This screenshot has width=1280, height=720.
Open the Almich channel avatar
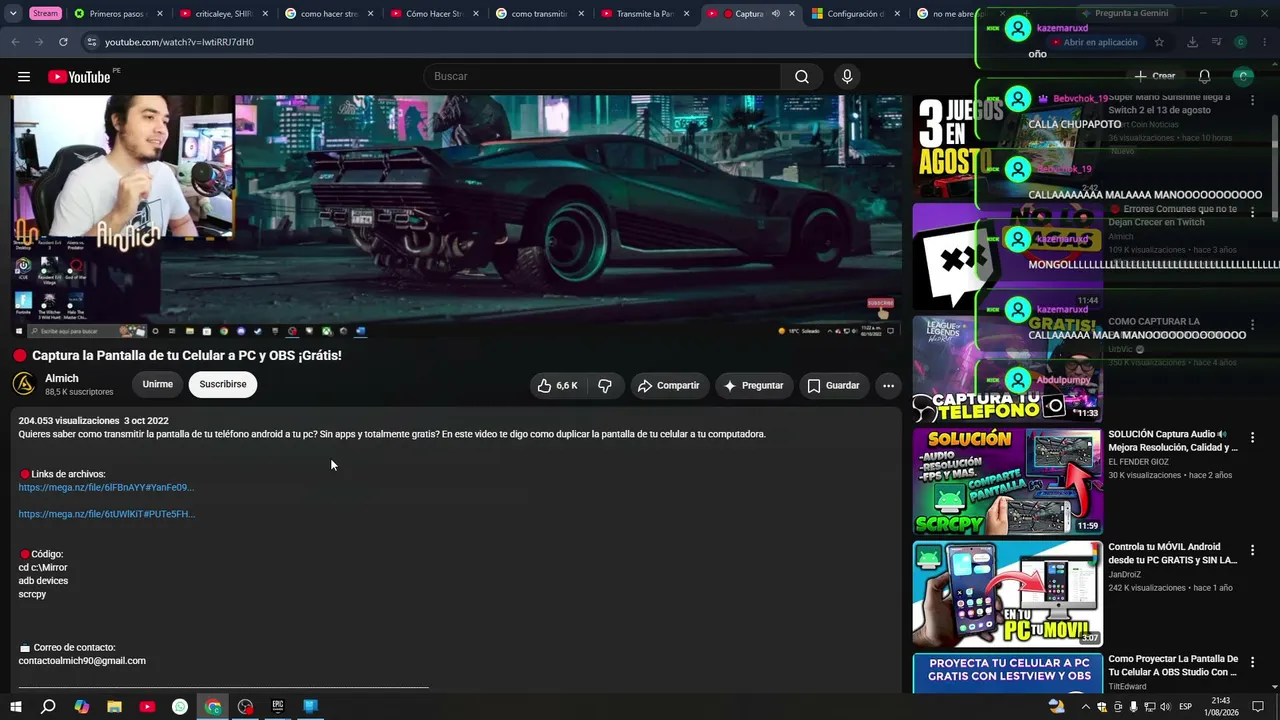[24, 384]
